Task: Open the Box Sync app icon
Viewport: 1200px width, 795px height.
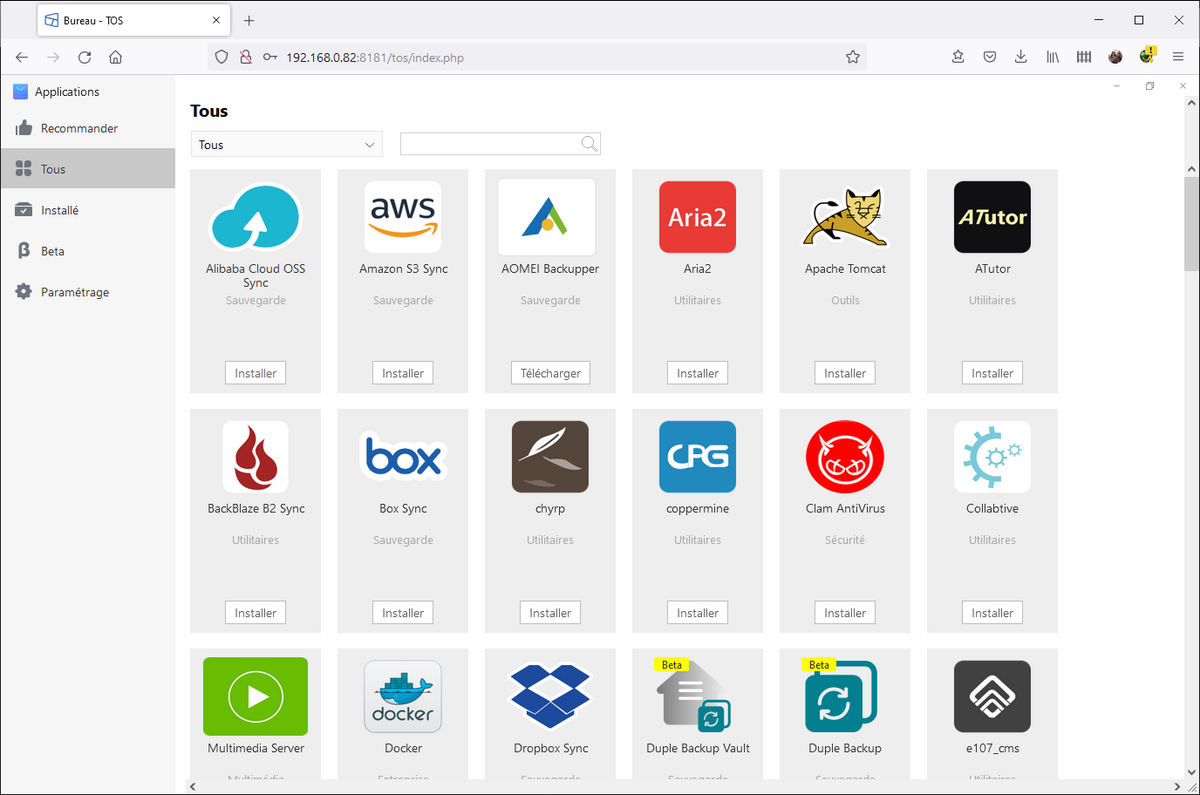Action: click(403, 456)
